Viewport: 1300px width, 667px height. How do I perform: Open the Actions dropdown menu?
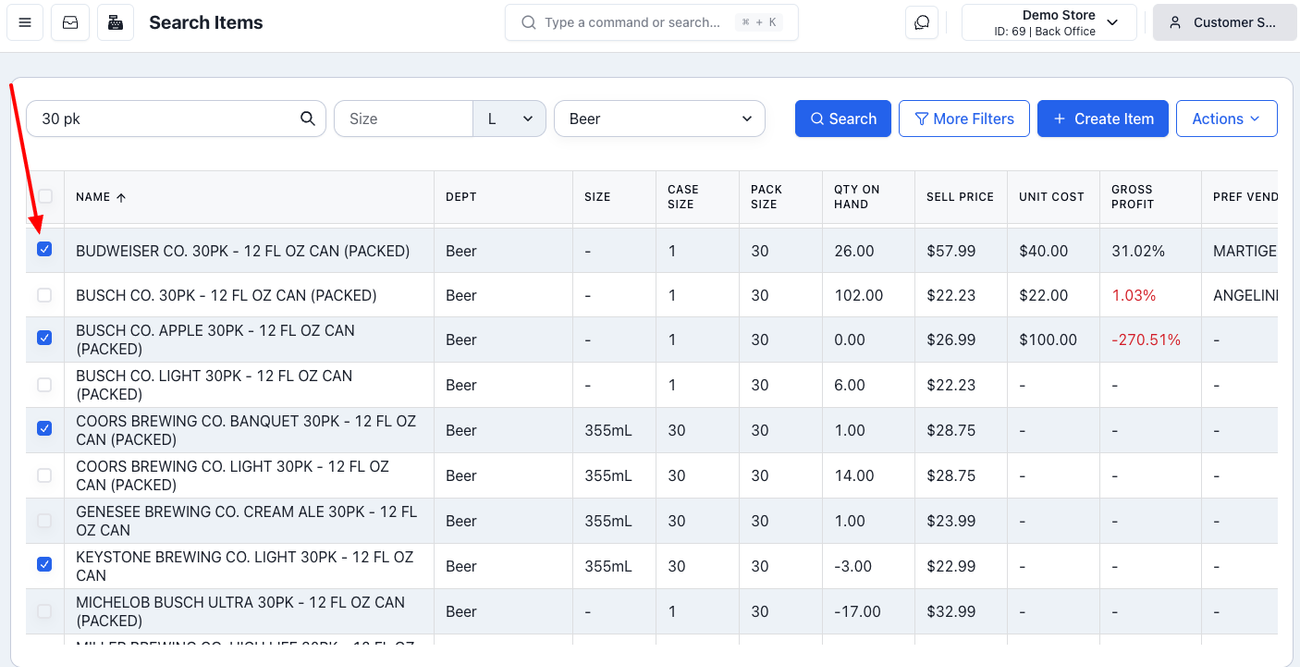[1226, 118]
